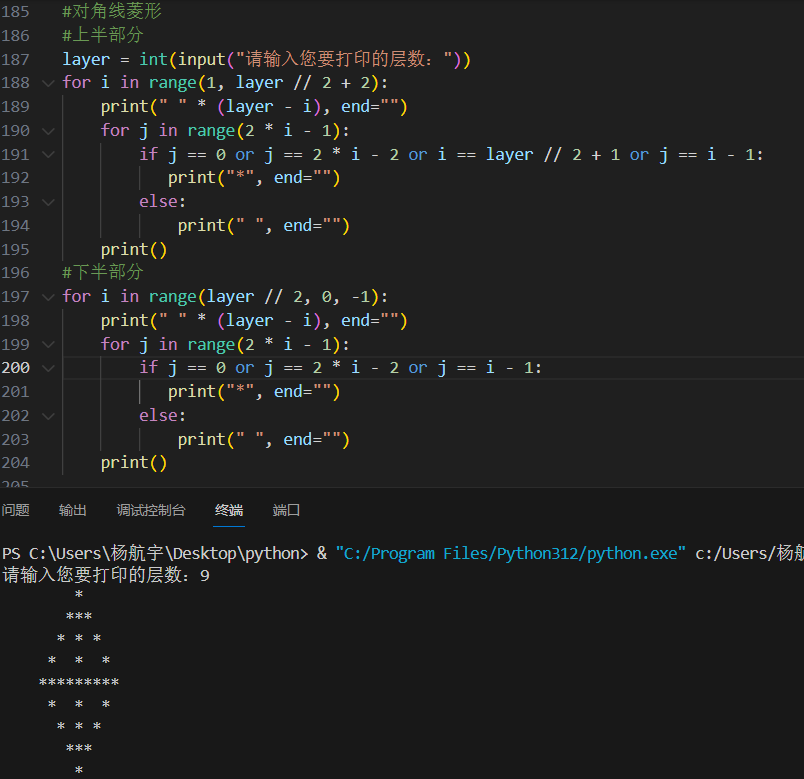Click print("*", end="") on line 192
The width and height of the screenshot is (804, 779).
[254, 178]
